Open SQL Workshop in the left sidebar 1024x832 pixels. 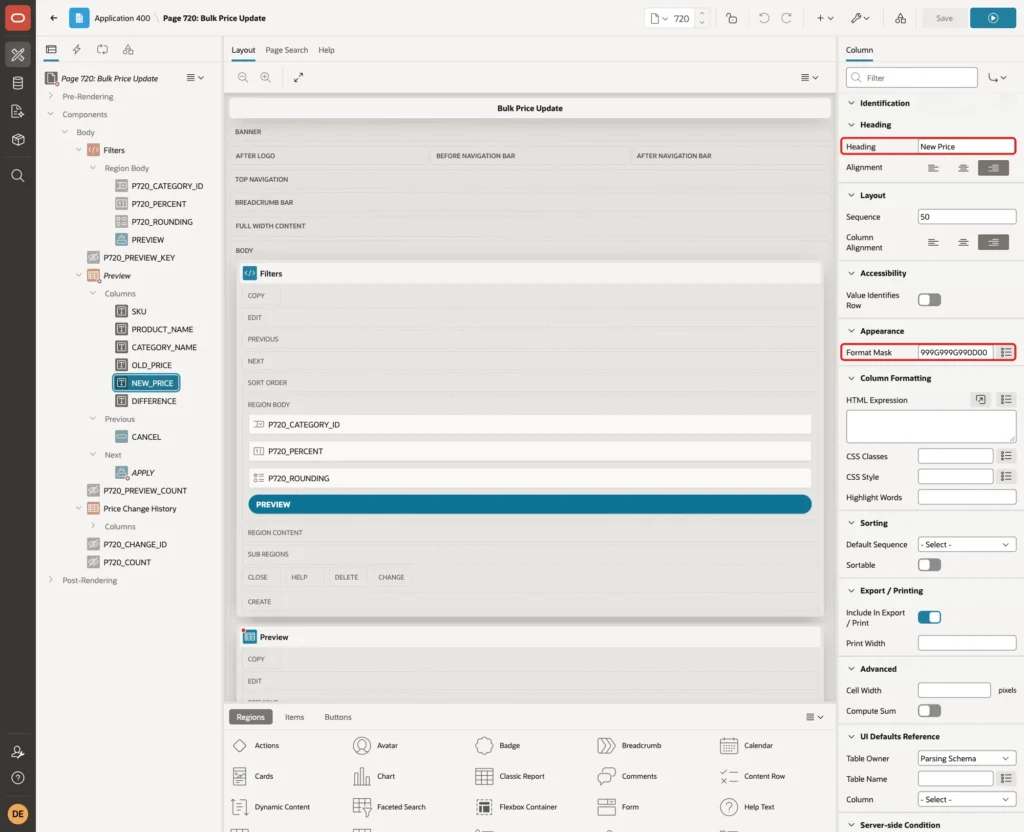pyautogui.click(x=18, y=83)
